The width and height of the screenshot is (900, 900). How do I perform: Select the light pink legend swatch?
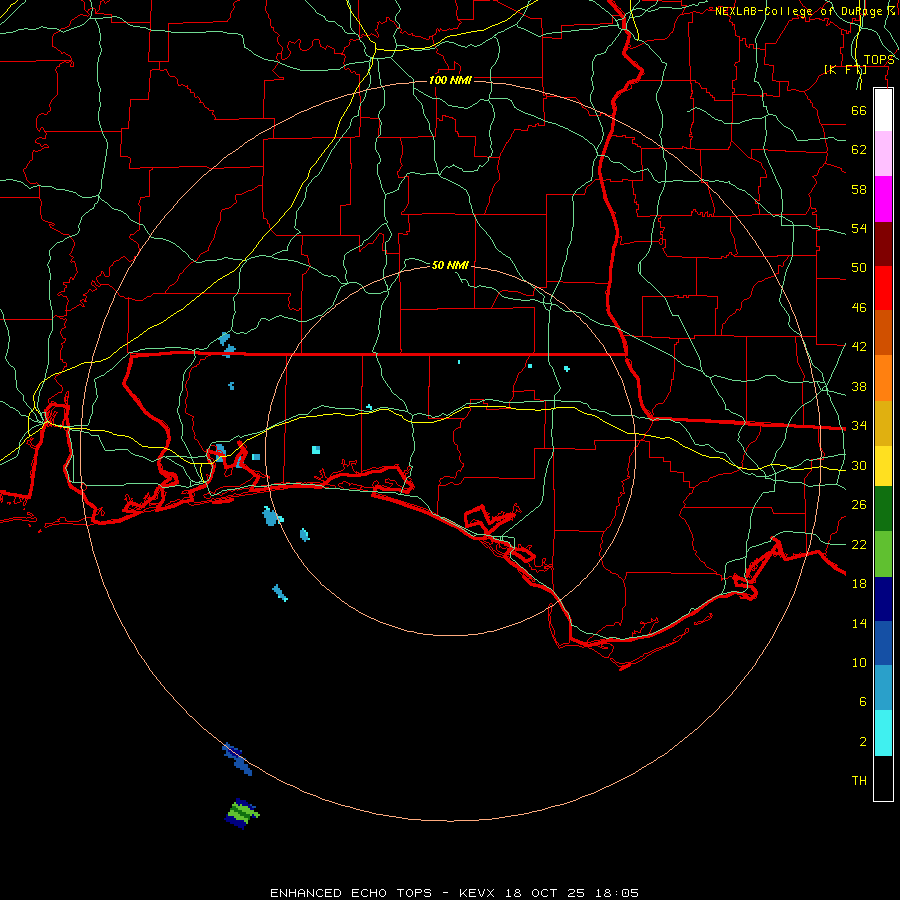tap(883, 154)
